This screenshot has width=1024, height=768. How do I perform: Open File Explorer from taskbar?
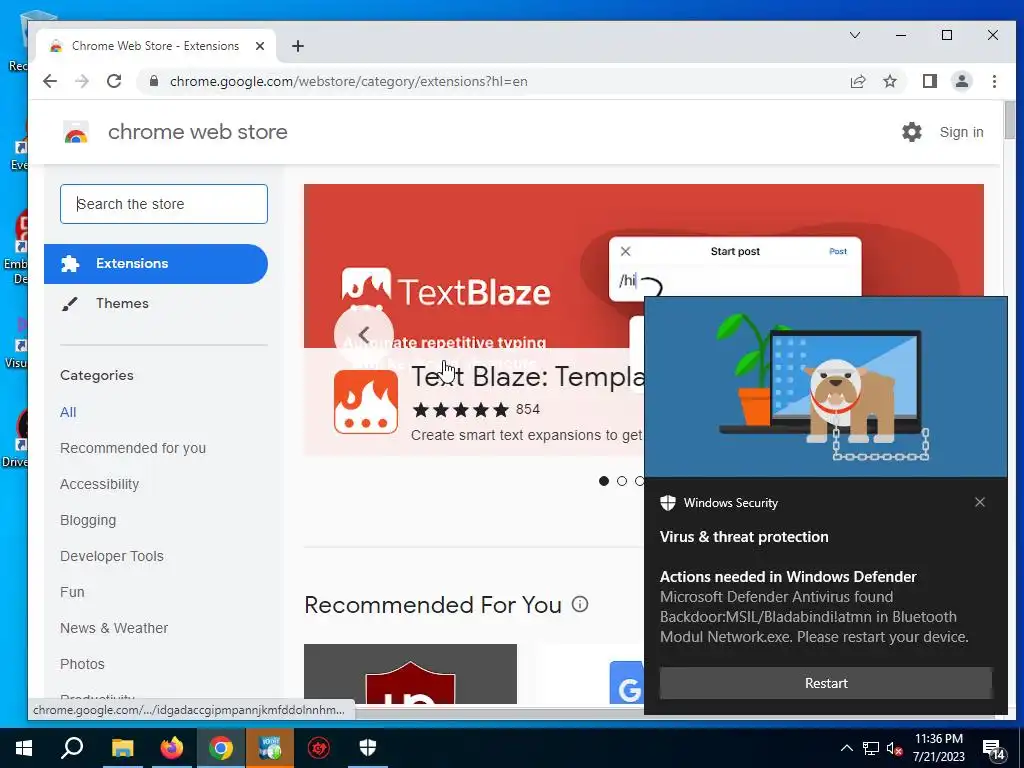click(x=122, y=748)
